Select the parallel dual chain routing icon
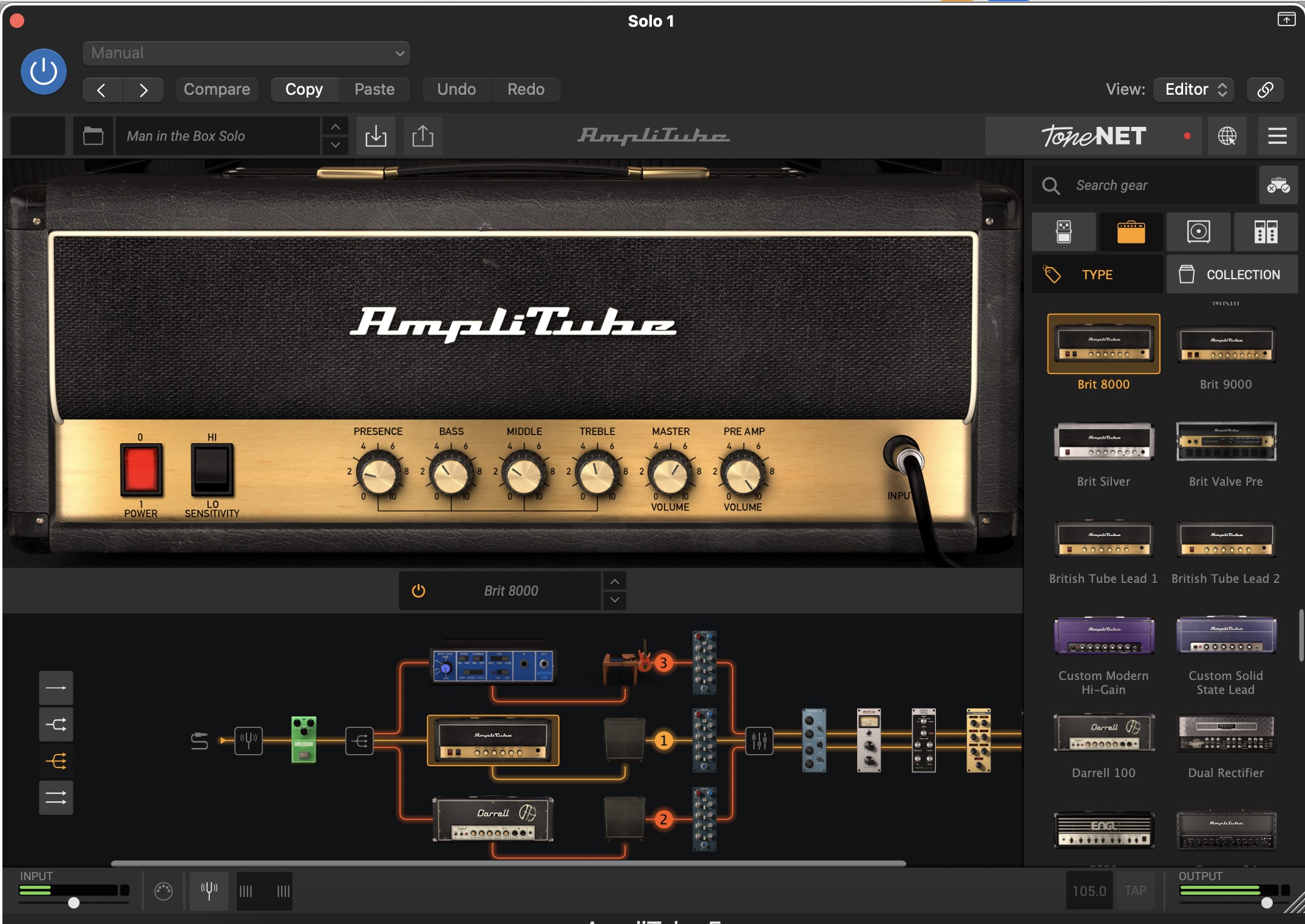The image size is (1305, 924). (x=56, y=797)
